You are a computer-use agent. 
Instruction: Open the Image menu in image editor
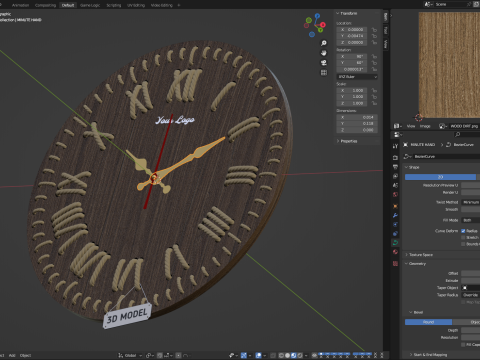point(425,126)
